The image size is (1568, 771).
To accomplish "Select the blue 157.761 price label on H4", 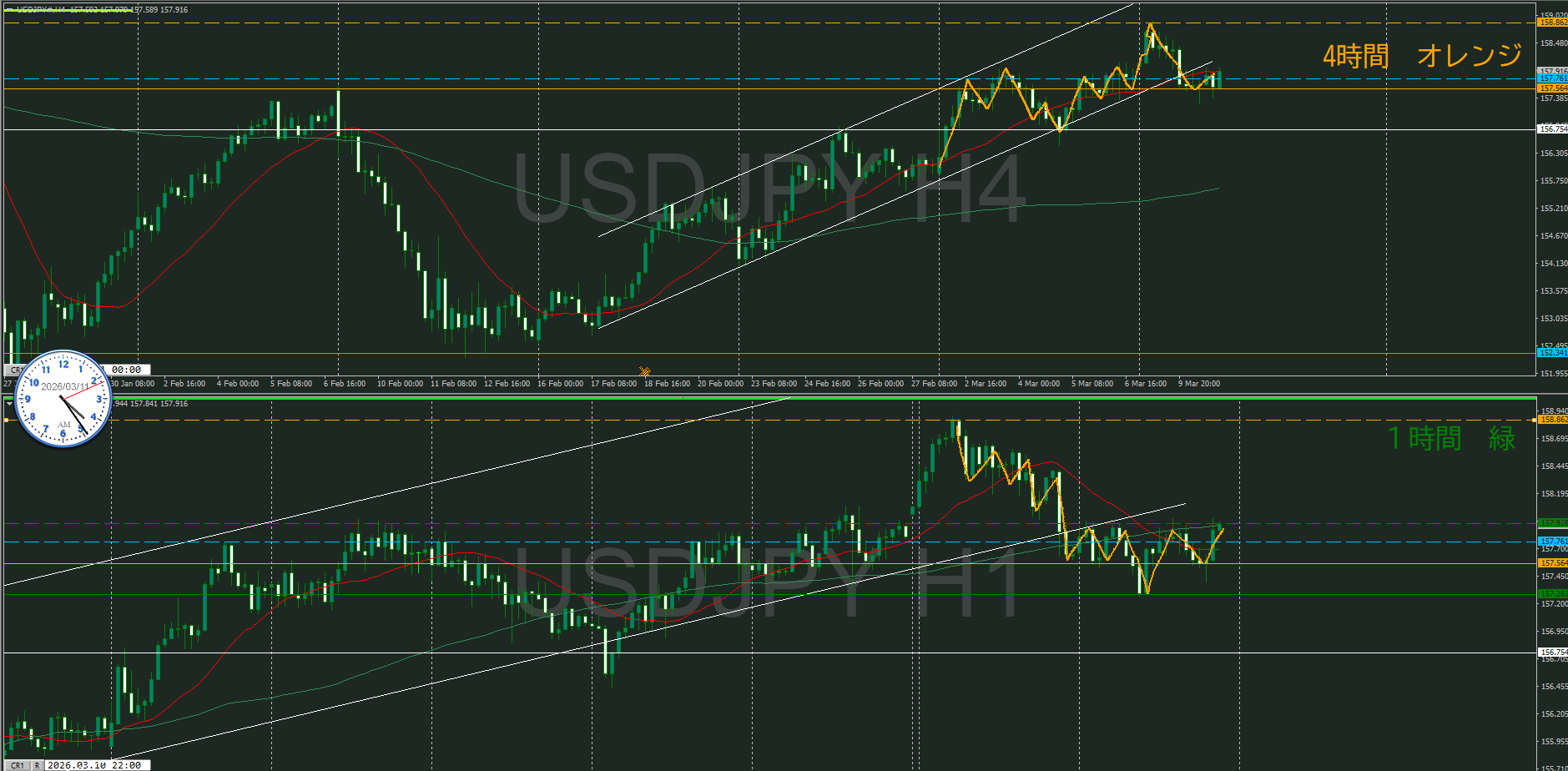I will (1552, 78).
